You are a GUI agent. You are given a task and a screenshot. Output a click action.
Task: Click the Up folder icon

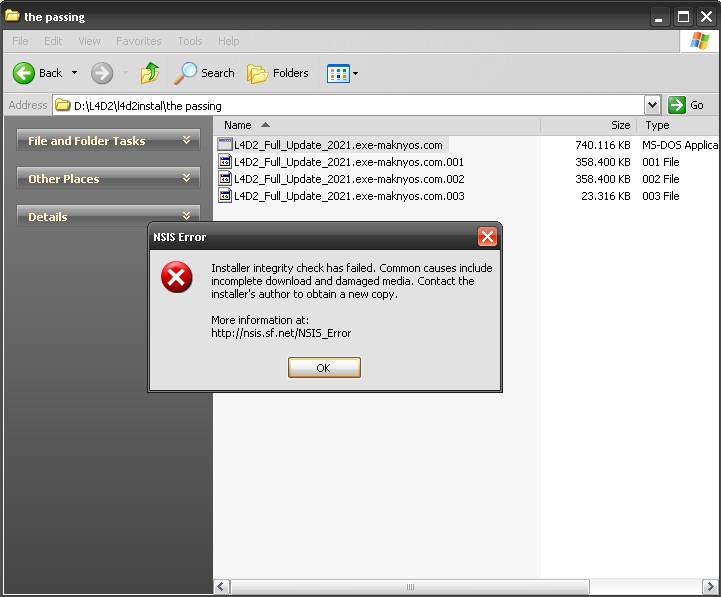coord(150,73)
